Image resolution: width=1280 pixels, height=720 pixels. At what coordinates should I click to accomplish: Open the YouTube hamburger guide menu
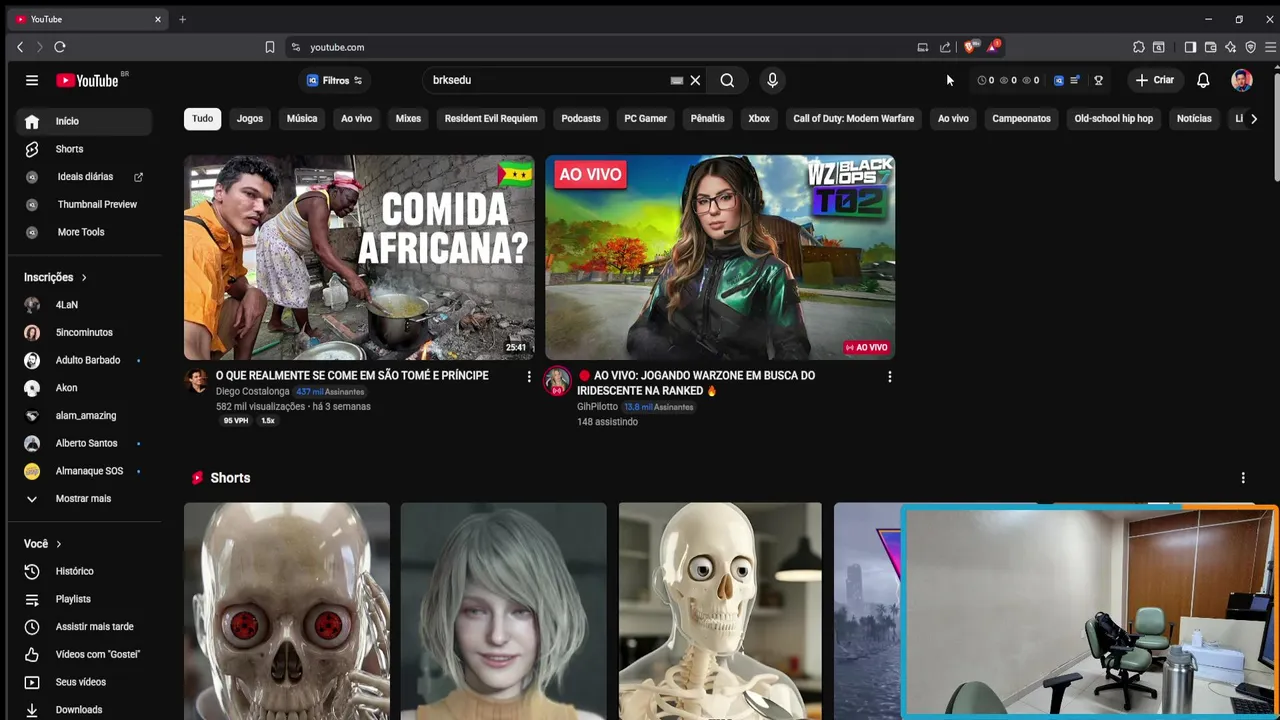point(32,80)
